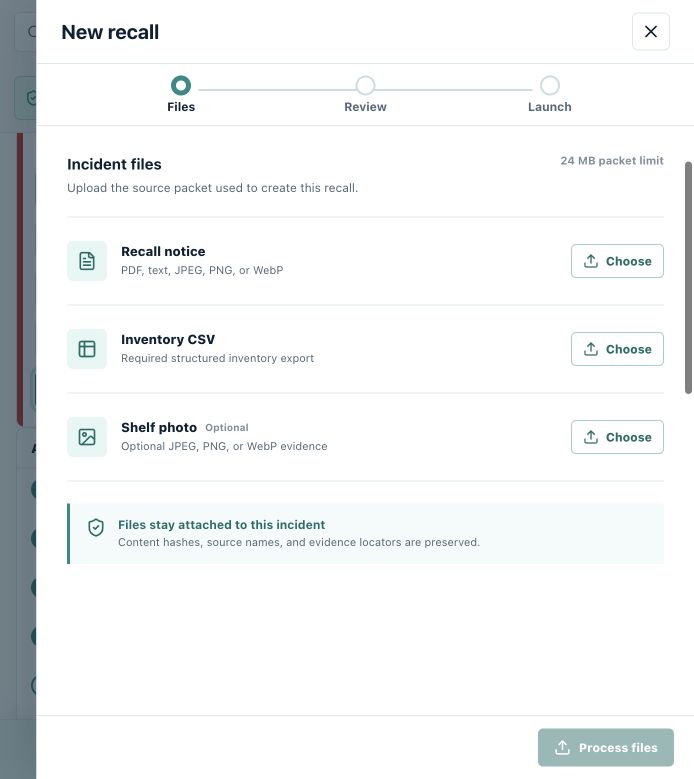Image resolution: width=694 pixels, height=779 pixels.
Task: Click the Recall notice document icon
Action: [x=87, y=261]
